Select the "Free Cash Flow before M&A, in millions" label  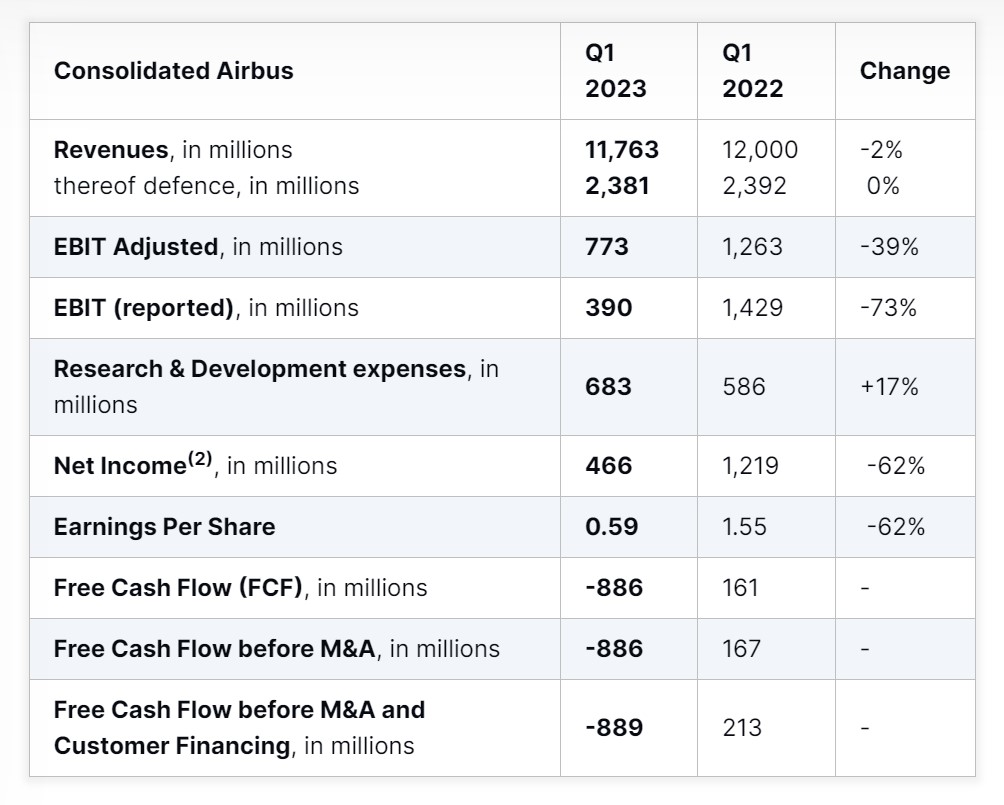[277, 649]
